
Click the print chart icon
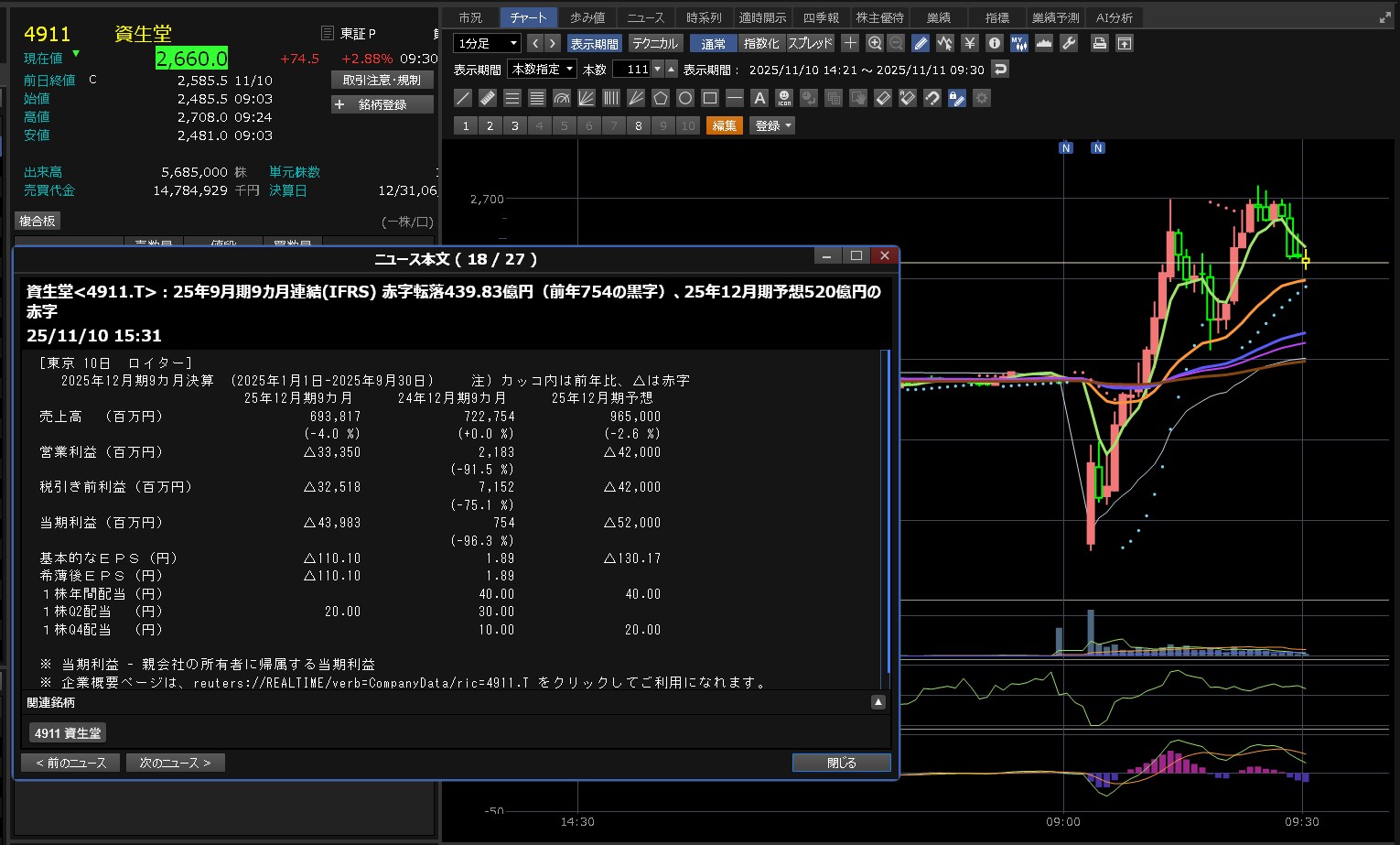coord(1099,43)
